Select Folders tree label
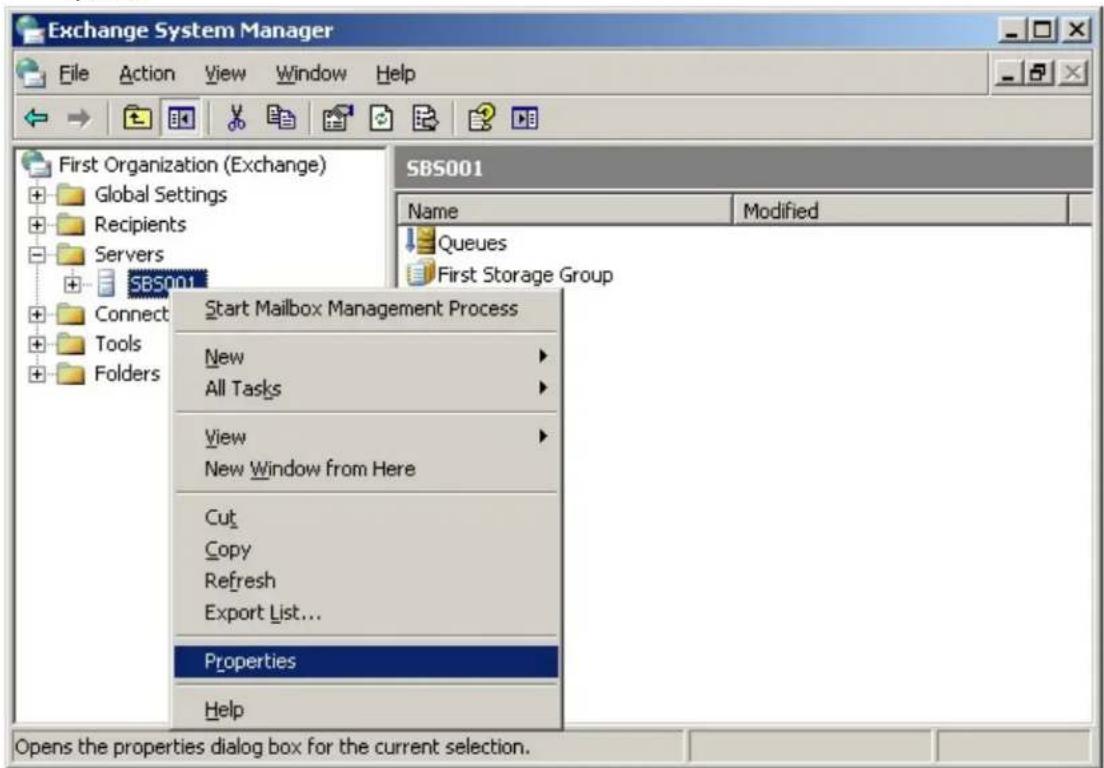Image resolution: width=1104 pixels, height=768 pixels. (127, 373)
